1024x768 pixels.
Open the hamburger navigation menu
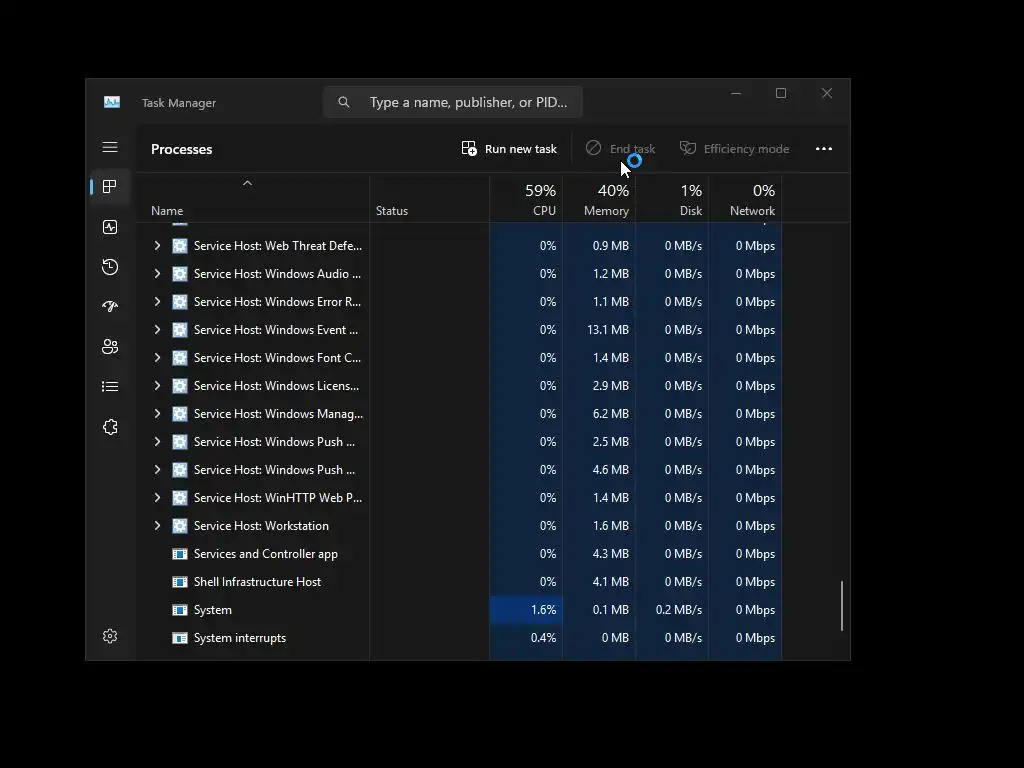point(110,148)
